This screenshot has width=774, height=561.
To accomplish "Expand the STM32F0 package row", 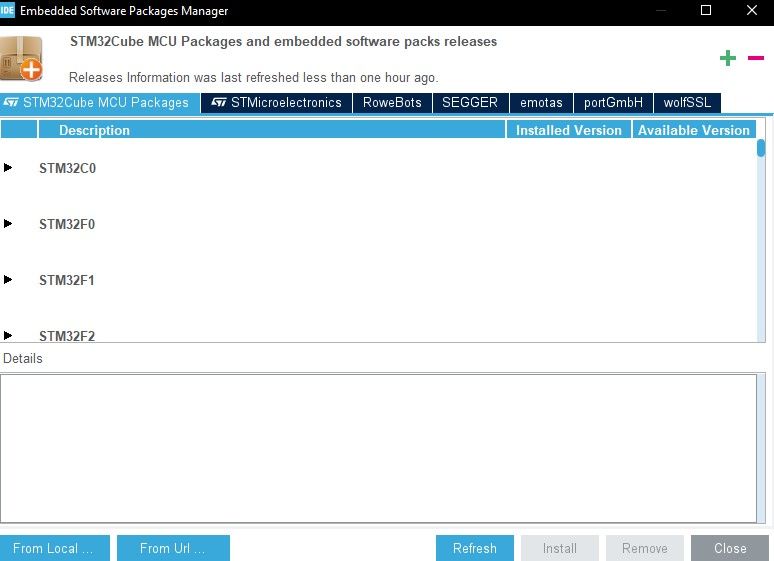I will click(8, 223).
